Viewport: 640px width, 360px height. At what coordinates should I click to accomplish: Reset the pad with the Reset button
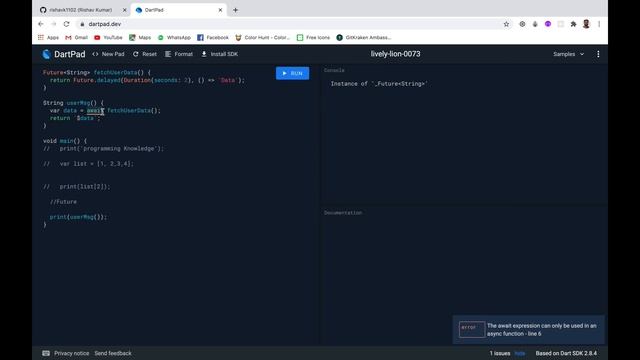[x=144, y=54]
